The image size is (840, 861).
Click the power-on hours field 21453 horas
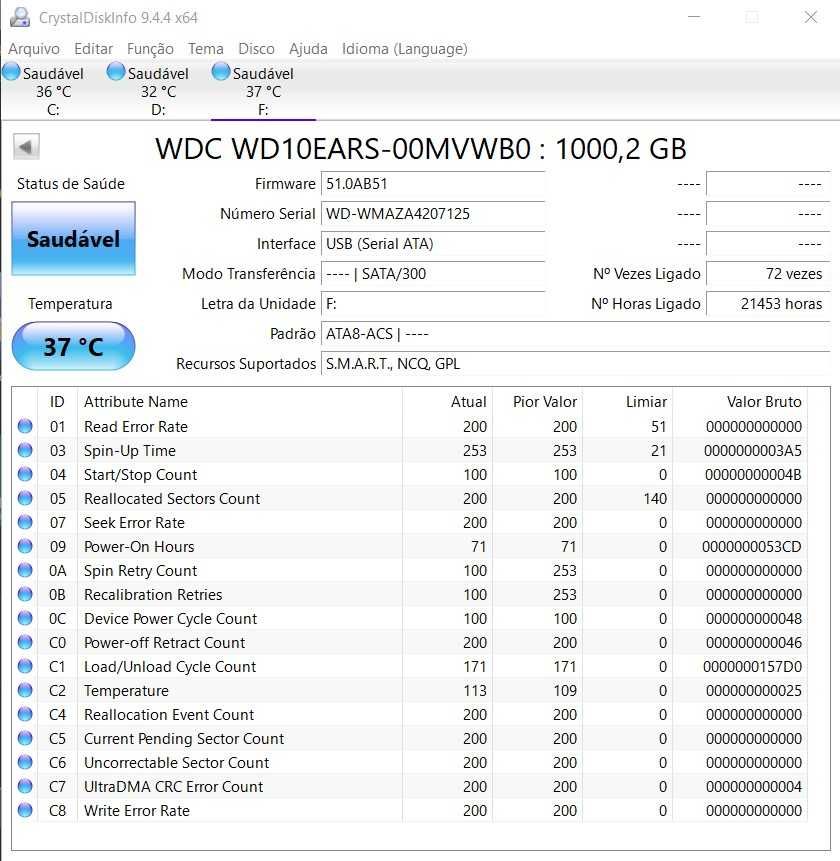tap(768, 304)
